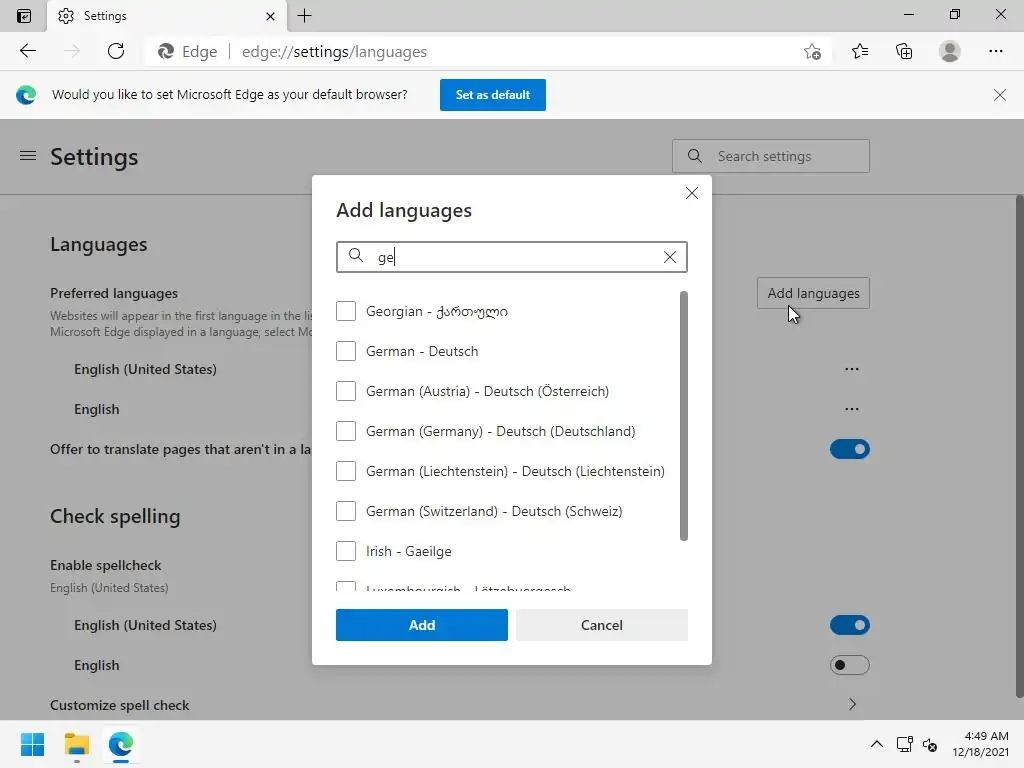Image resolution: width=1024 pixels, height=768 pixels.
Task: Check the Irish - Gaeilge checkbox
Action: pos(345,551)
